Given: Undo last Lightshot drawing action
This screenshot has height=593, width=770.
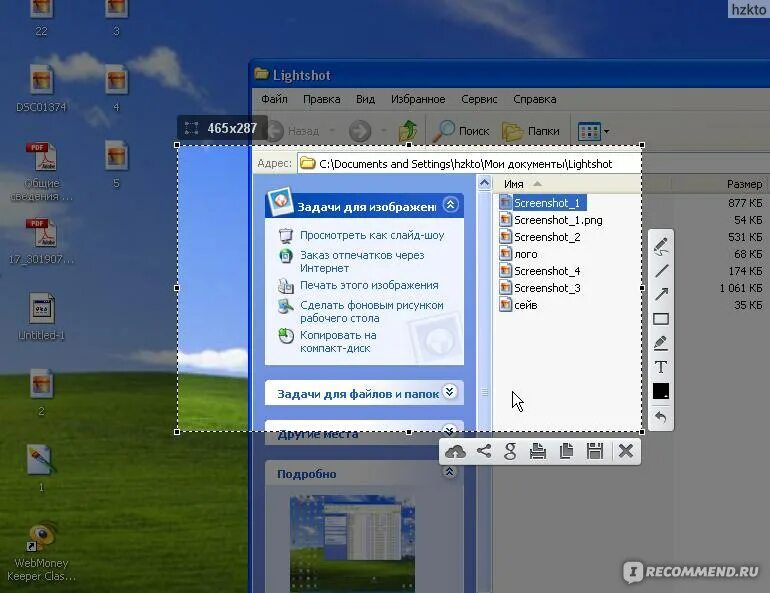Looking at the screenshot, I should [x=661, y=417].
